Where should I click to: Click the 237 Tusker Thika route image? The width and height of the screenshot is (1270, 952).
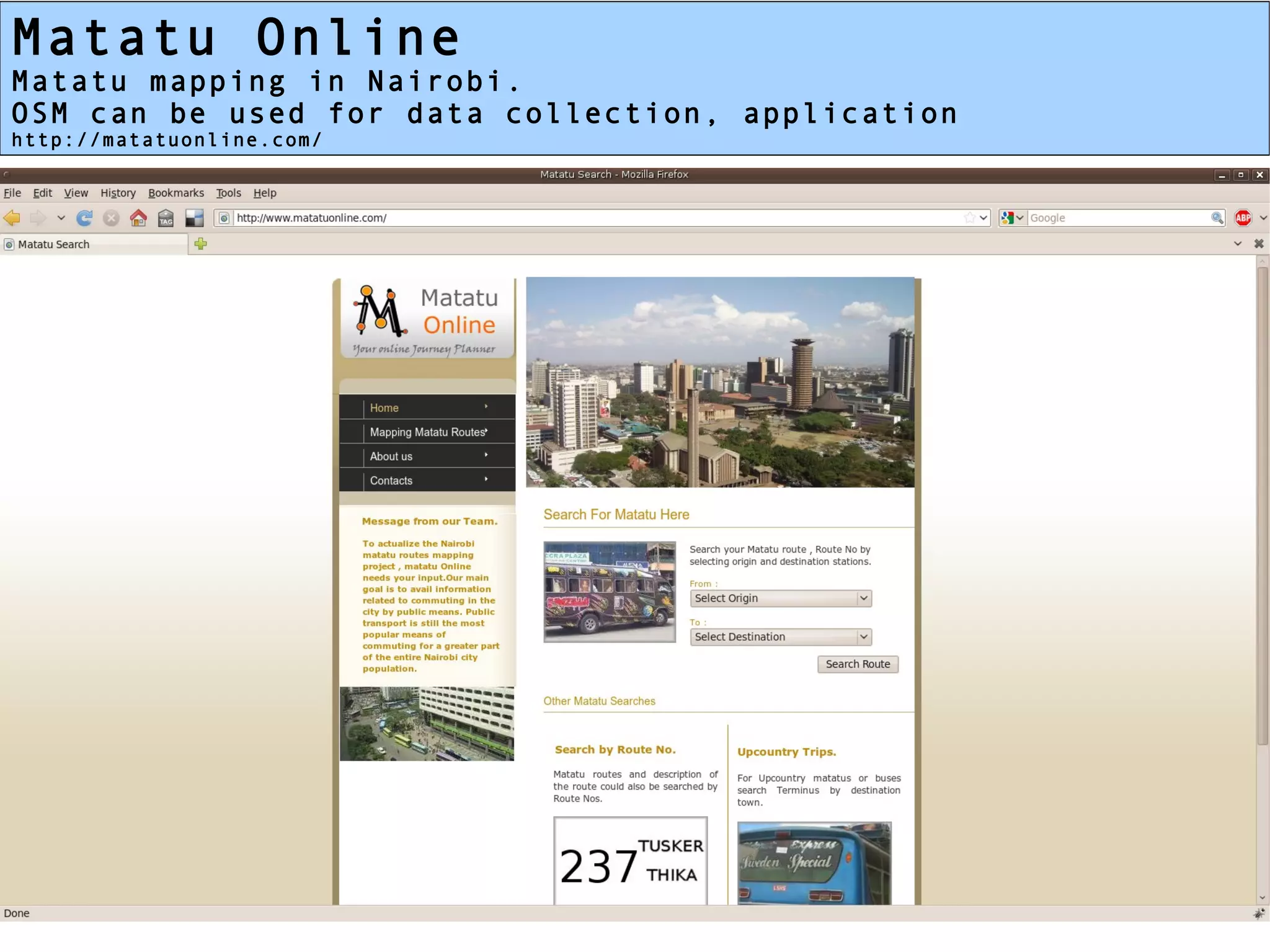click(631, 861)
